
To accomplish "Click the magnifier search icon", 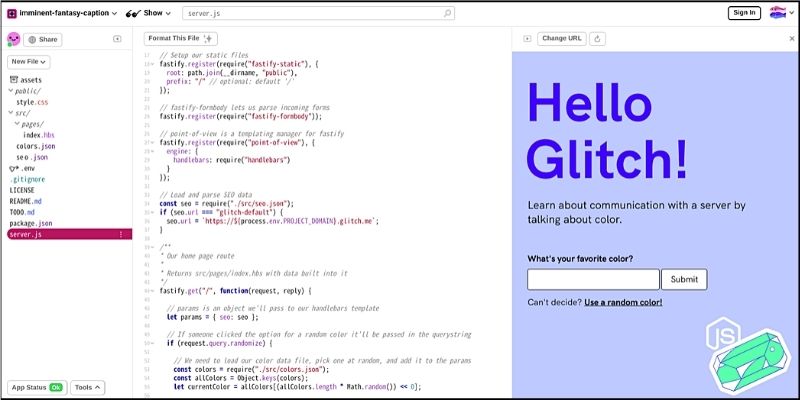I will click(x=447, y=13).
